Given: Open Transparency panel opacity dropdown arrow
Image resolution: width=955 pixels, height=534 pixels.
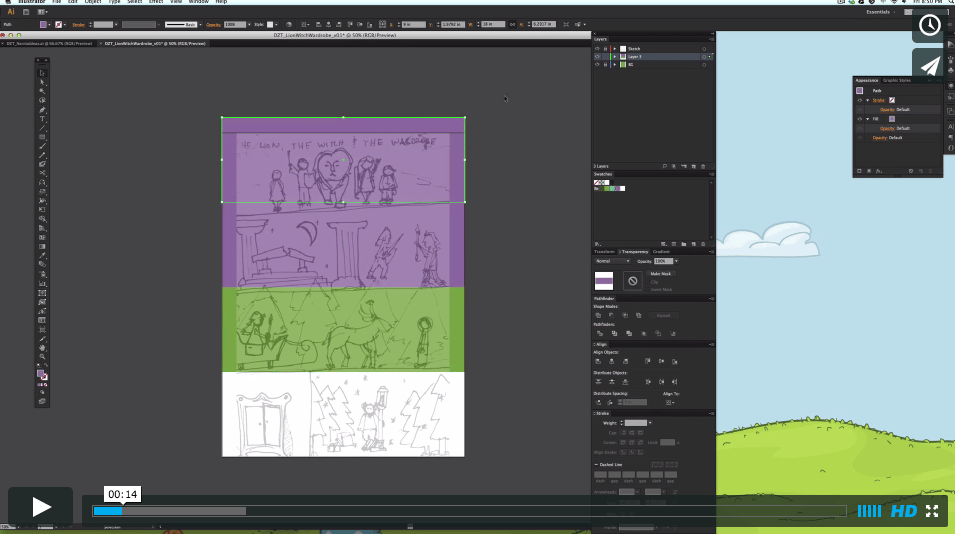Looking at the screenshot, I should point(676,261).
